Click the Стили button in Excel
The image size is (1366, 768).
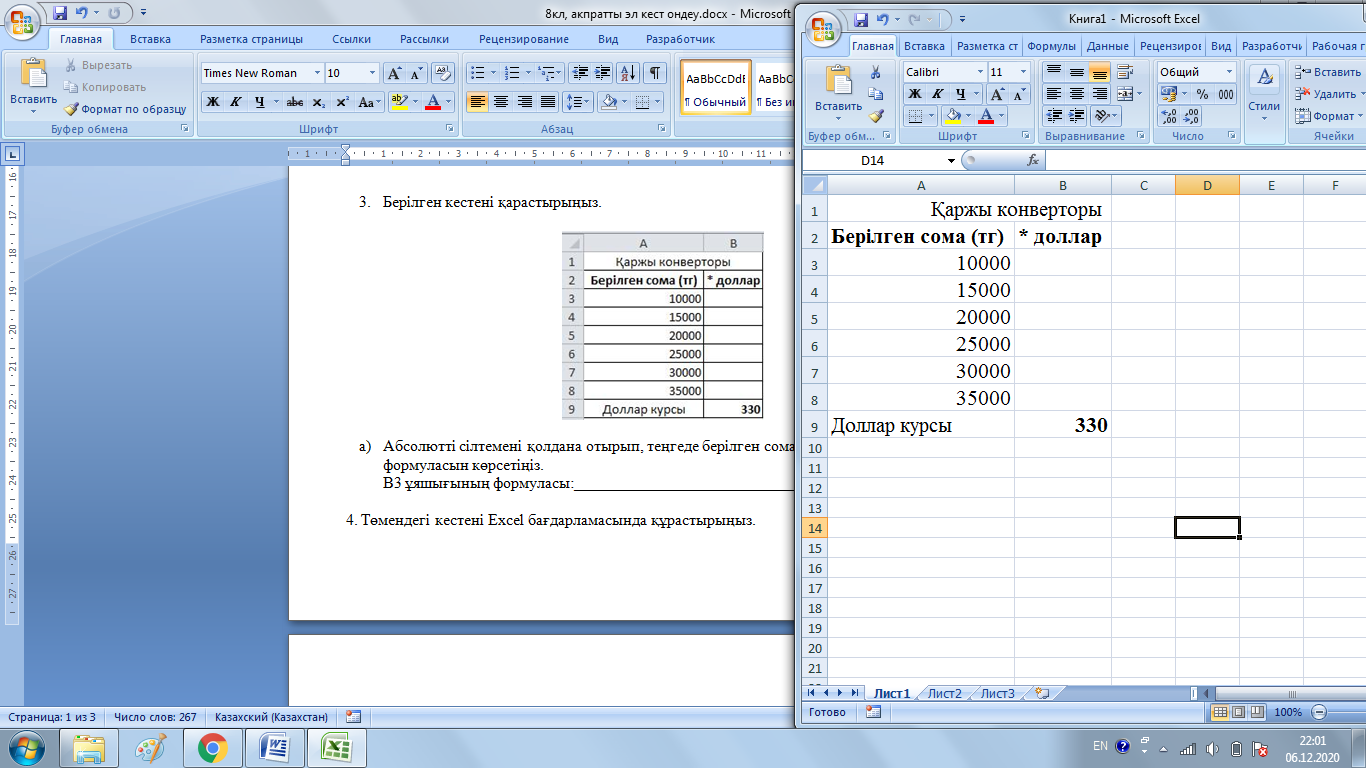pyautogui.click(x=1264, y=95)
